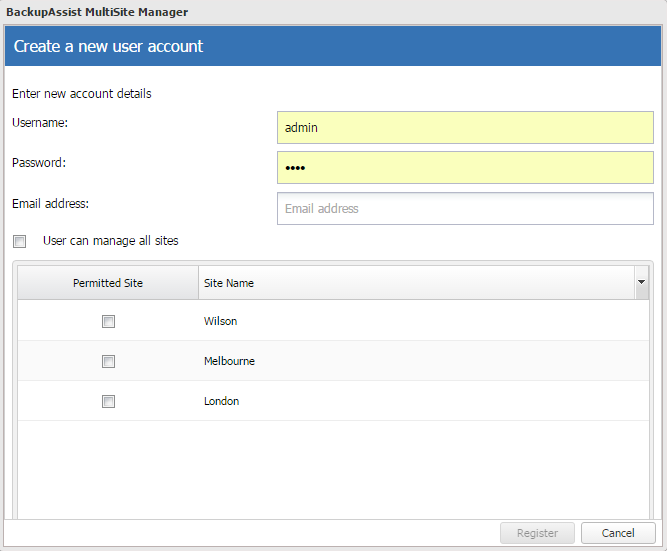
Task: Tick the Melbourne permitted site checkbox
Action: click(x=108, y=361)
